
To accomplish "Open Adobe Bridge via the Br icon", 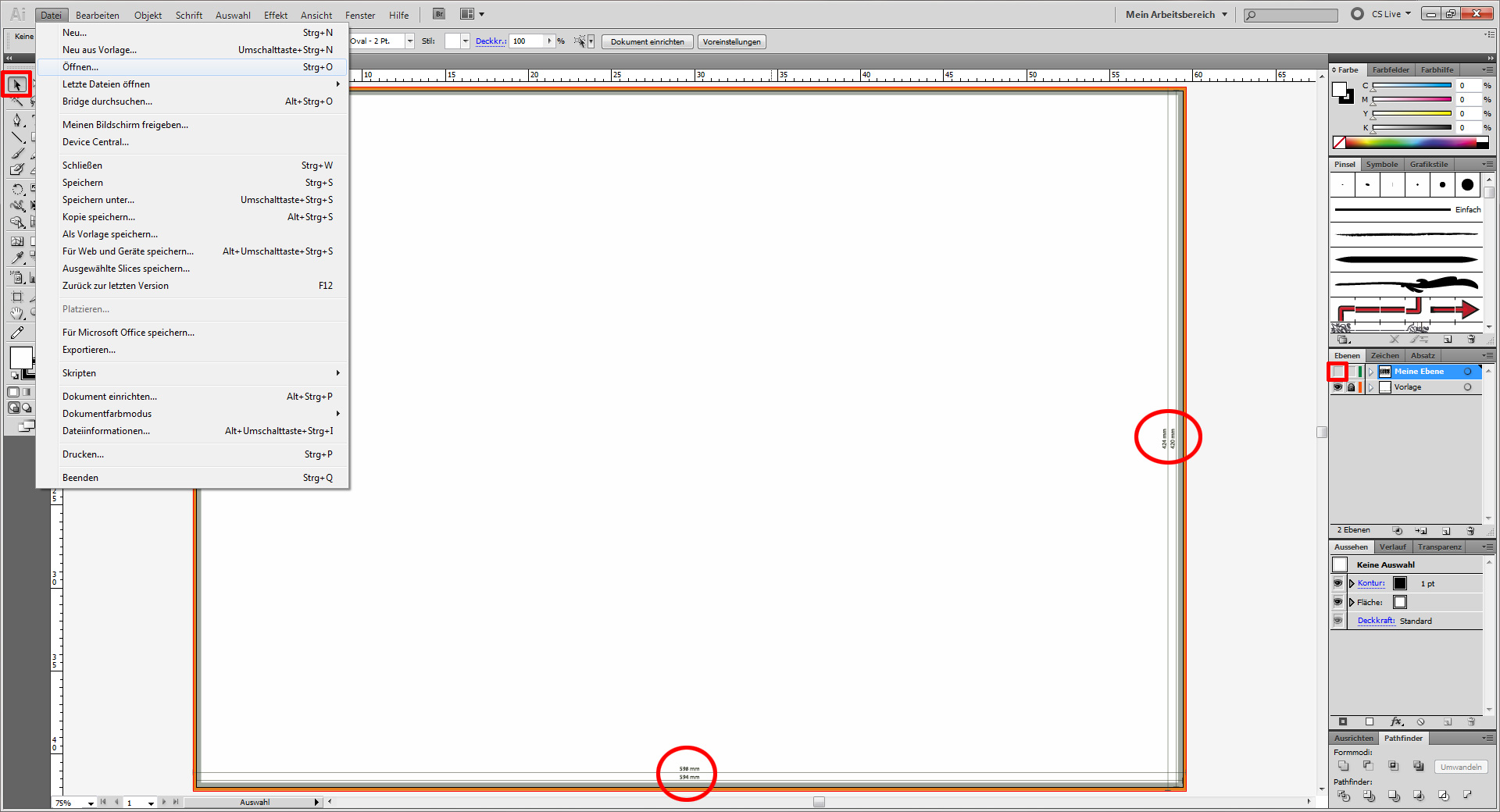I will pyautogui.click(x=438, y=14).
